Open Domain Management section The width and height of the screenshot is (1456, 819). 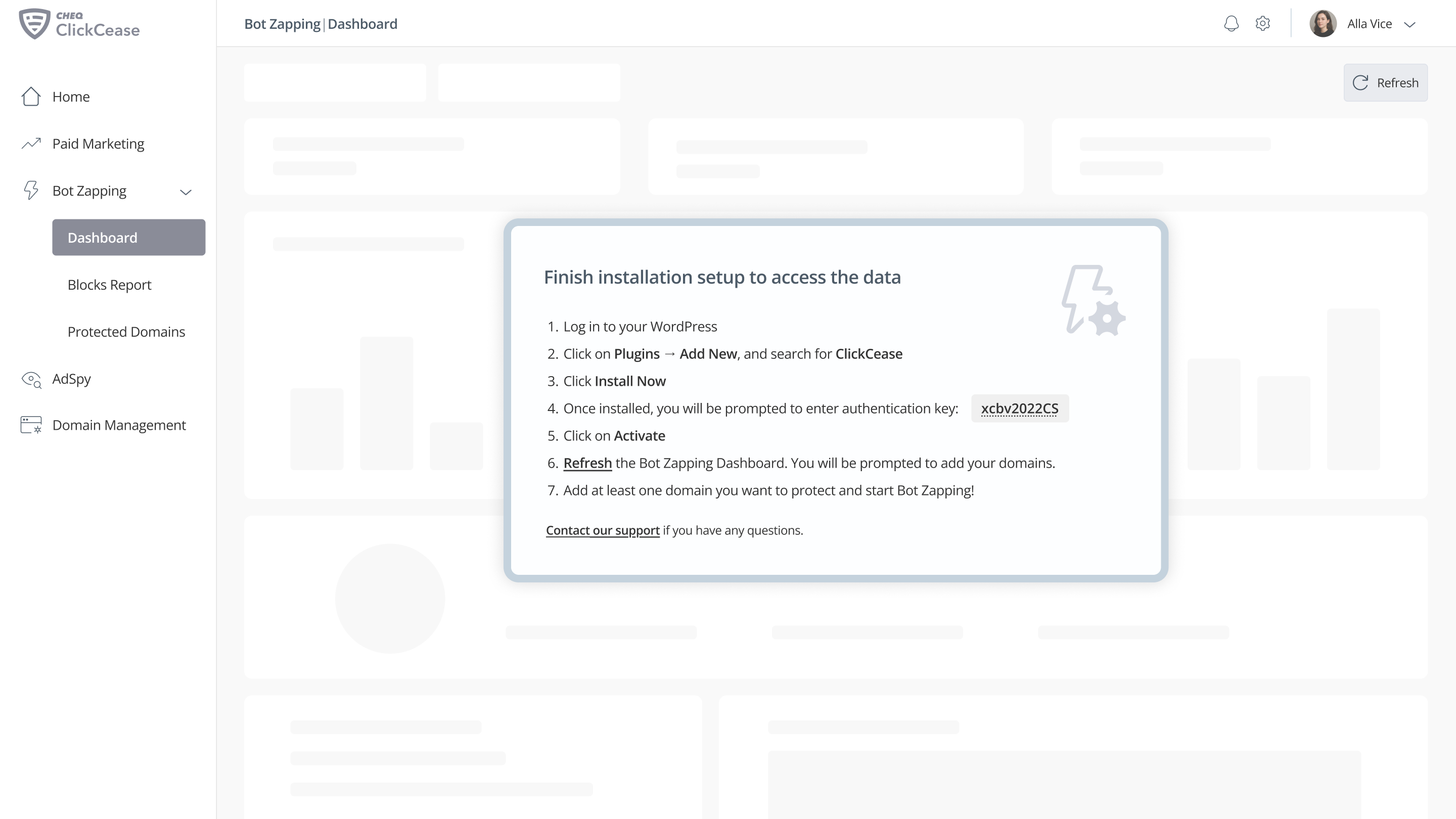(x=119, y=425)
